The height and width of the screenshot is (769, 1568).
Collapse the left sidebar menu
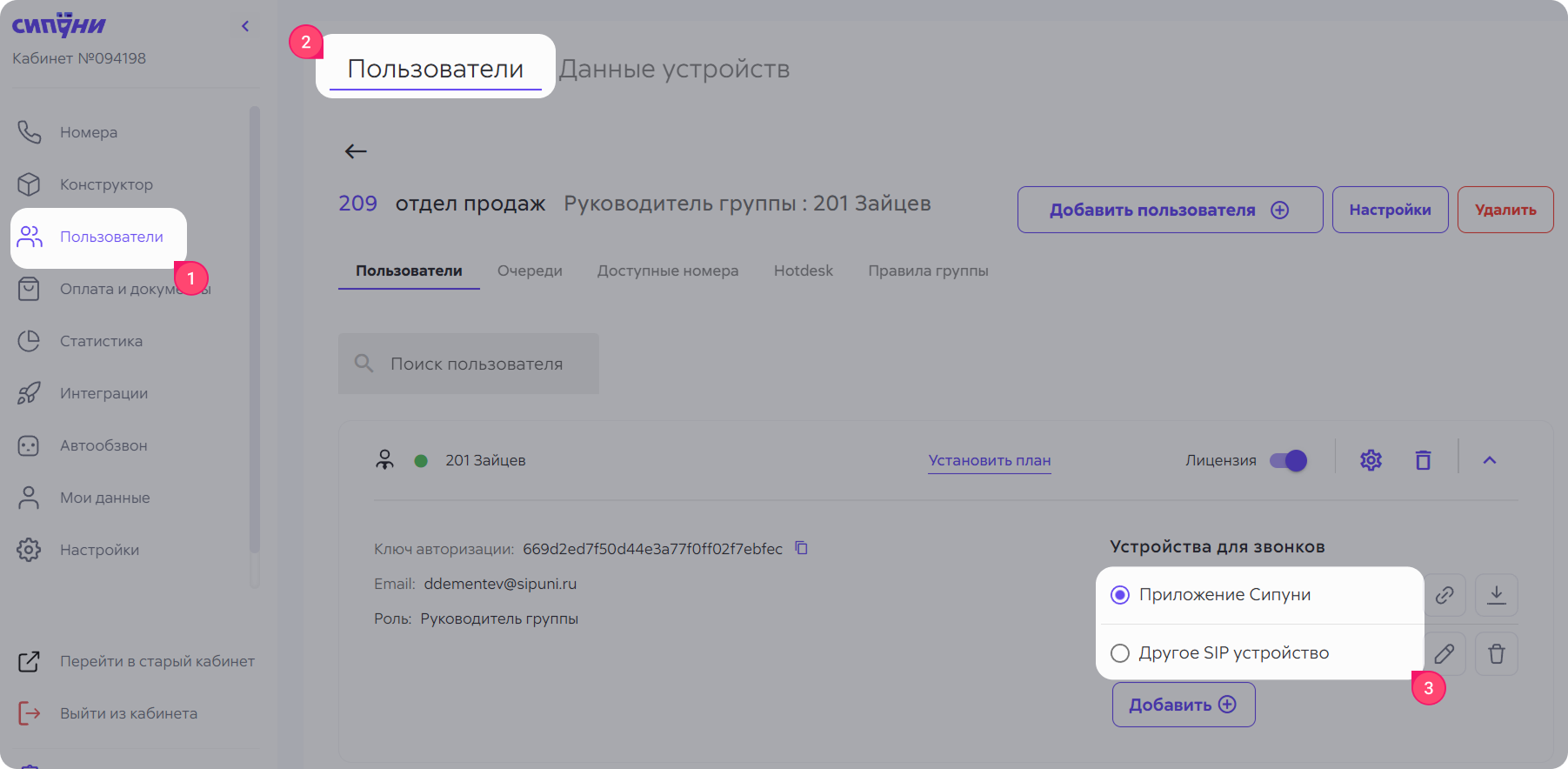coord(245,26)
